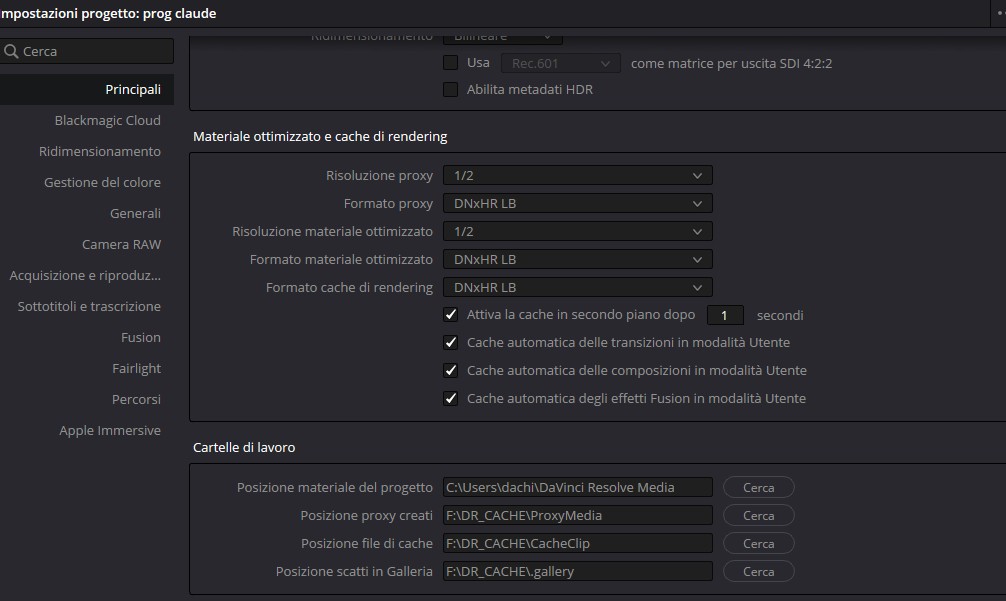Open Formato cache di rendering dropdown

coord(577,287)
